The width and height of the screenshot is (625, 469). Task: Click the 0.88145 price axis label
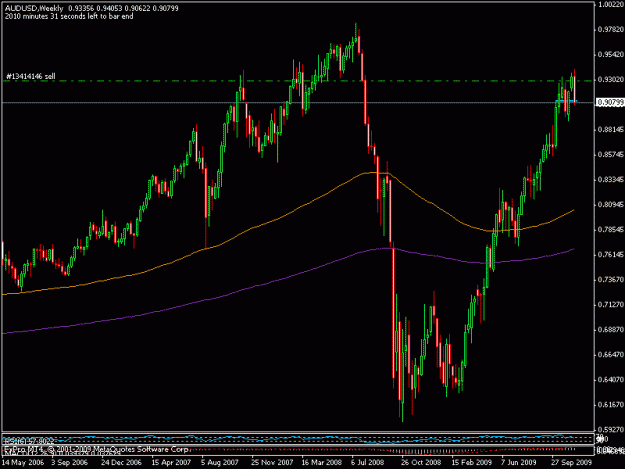point(610,130)
